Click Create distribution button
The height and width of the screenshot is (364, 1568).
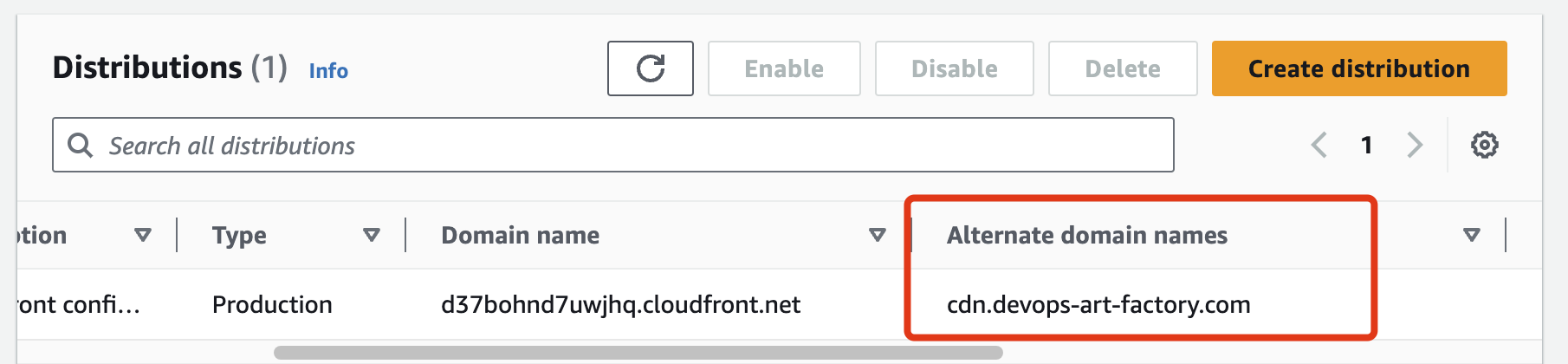(x=1359, y=68)
